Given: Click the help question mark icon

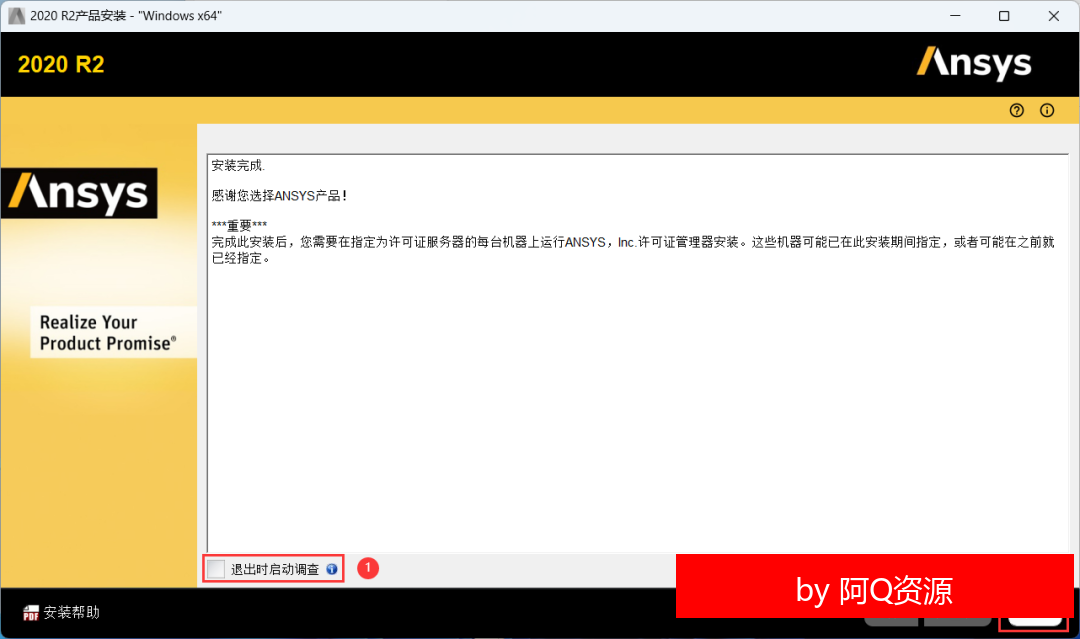Looking at the screenshot, I should (1017, 110).
